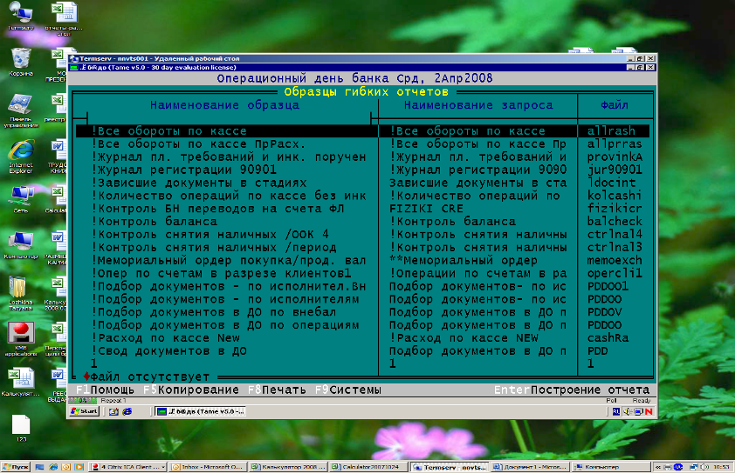This screenshot has height=473, width=735.
Task: Open the Сеть network desktop icon
Action: point(20,193)
